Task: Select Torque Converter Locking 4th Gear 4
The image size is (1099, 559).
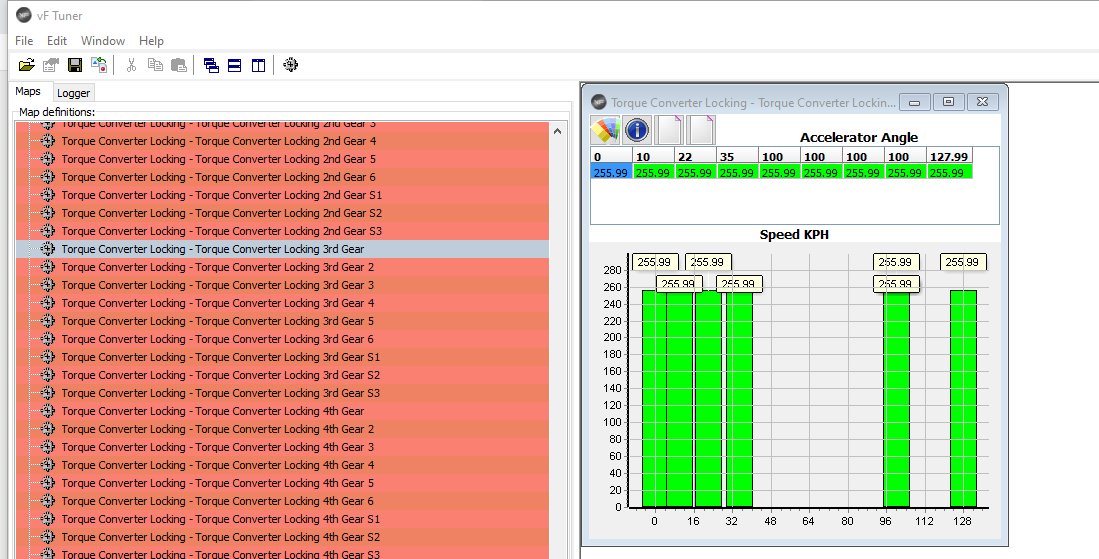Action: (282, 465)
